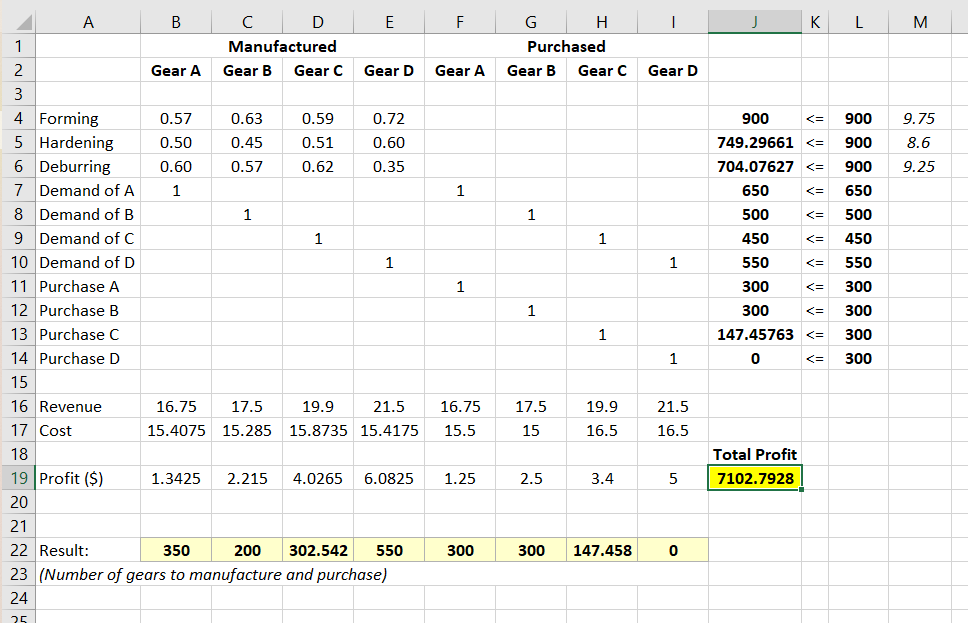
Task: Click the Forming label cell
Action: [x=88, y=118]
